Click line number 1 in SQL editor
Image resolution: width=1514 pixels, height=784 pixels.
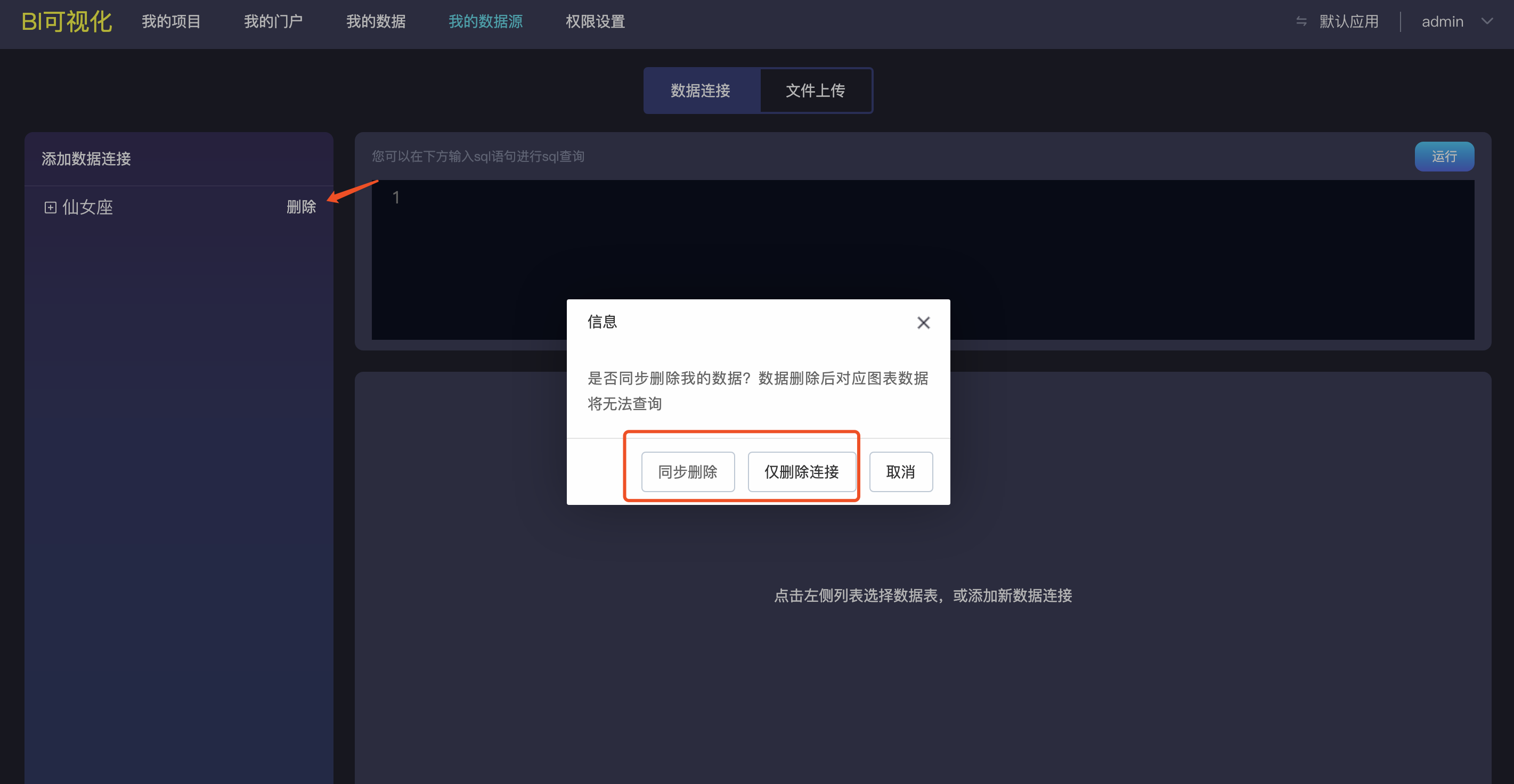coord(396,198)
